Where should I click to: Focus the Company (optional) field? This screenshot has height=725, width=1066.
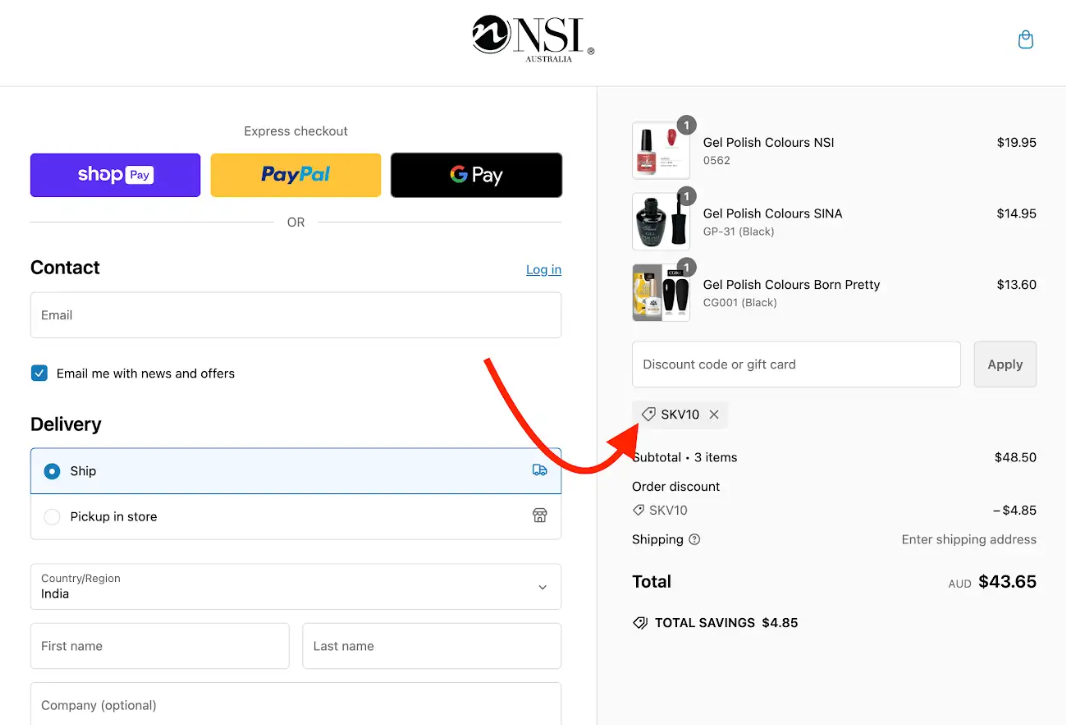pyautogui.click(x=296, y=705)
